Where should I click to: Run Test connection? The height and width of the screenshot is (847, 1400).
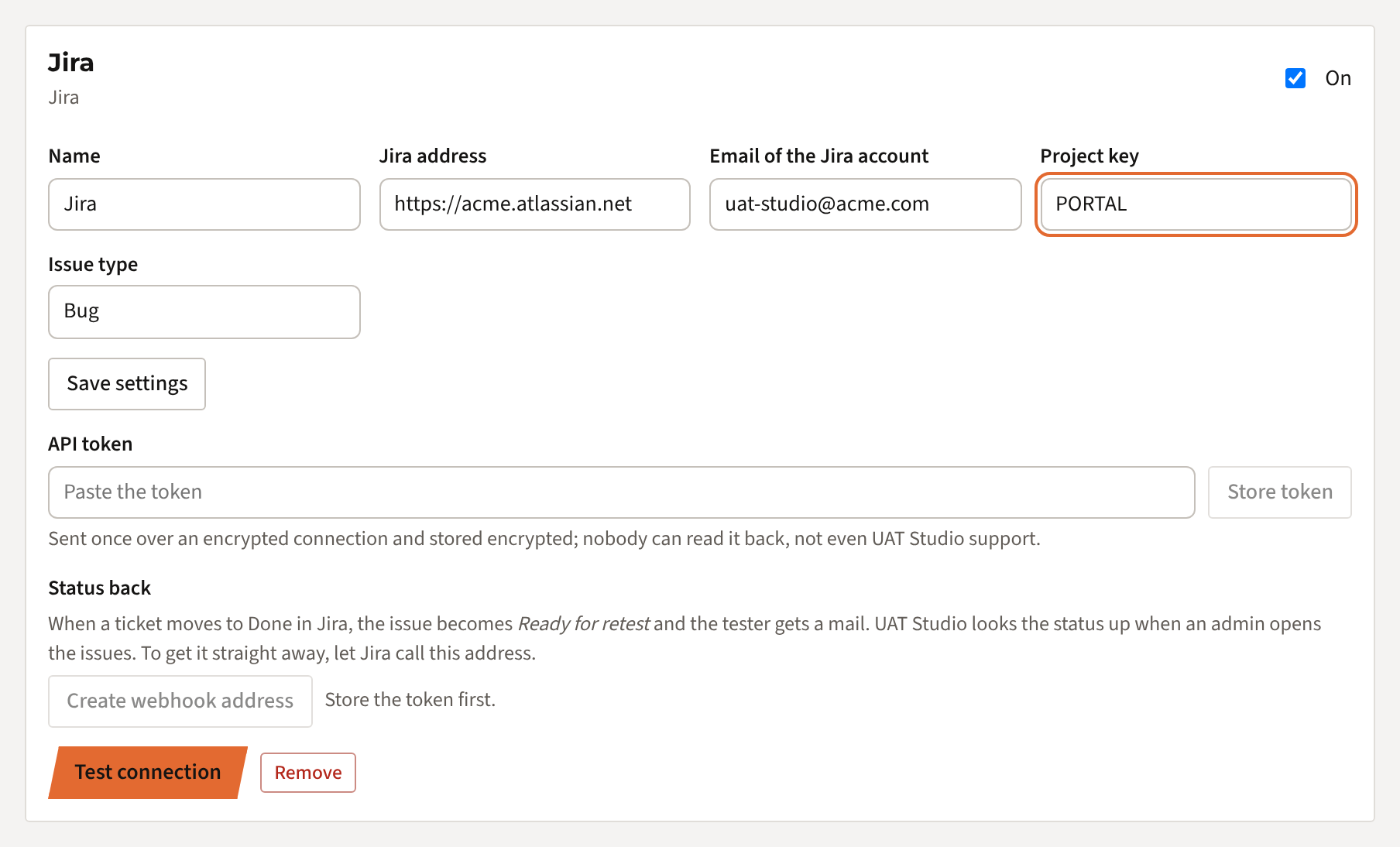click(x=148, y=773)
